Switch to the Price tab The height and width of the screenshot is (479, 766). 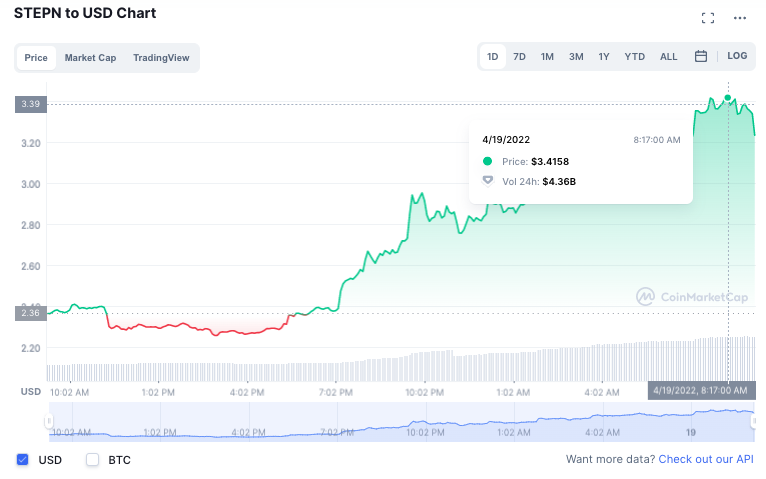tap(36, 58)
